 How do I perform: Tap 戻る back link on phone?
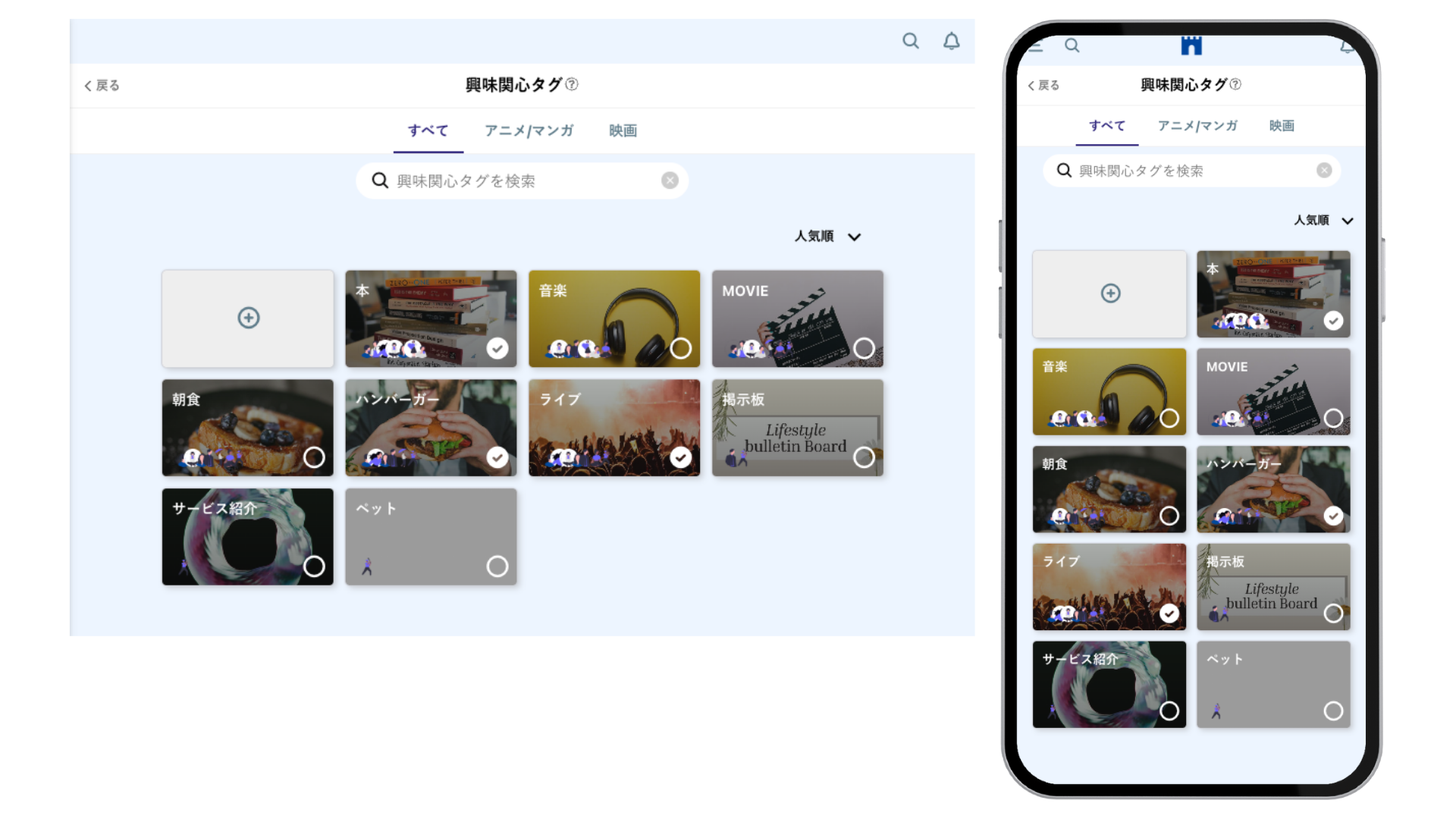(x=1043, y=86)
